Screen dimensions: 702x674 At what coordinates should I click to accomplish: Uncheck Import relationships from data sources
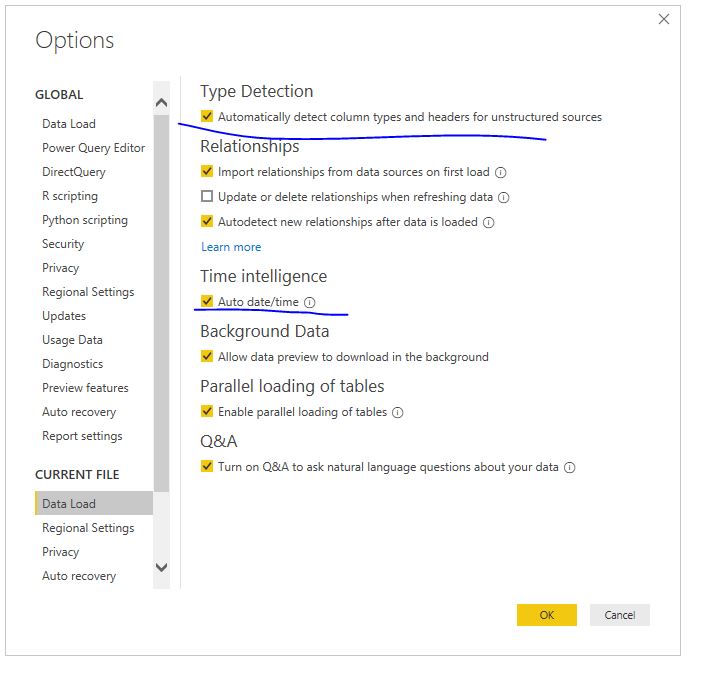pyautogui.click(x=207, y=172)
